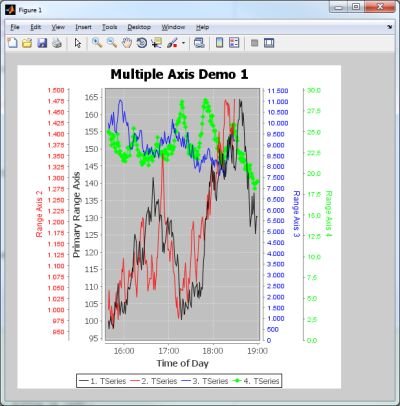
Task: Dock the figure using the corner arrow
Action: tap(389, 27)
